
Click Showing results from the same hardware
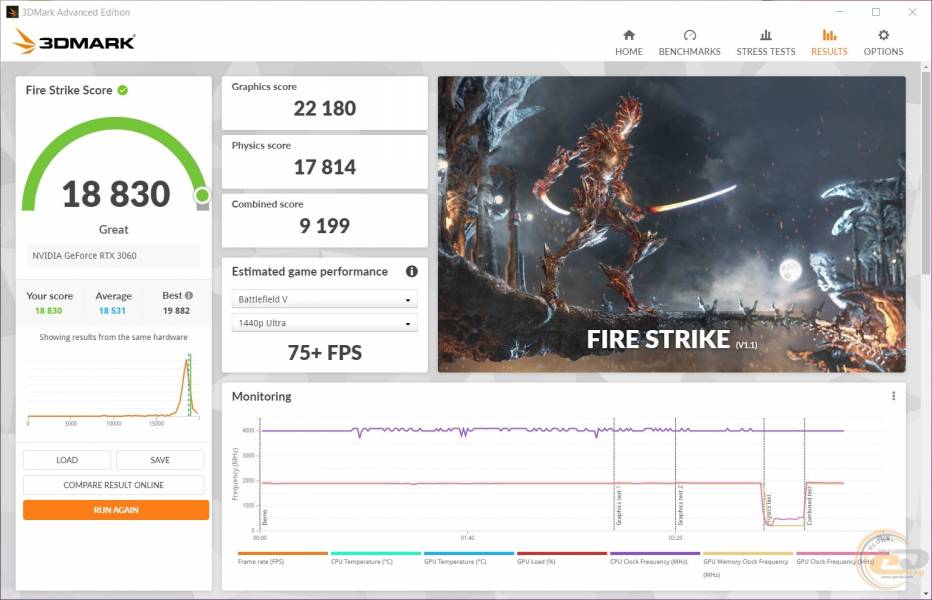coord(114,337)
